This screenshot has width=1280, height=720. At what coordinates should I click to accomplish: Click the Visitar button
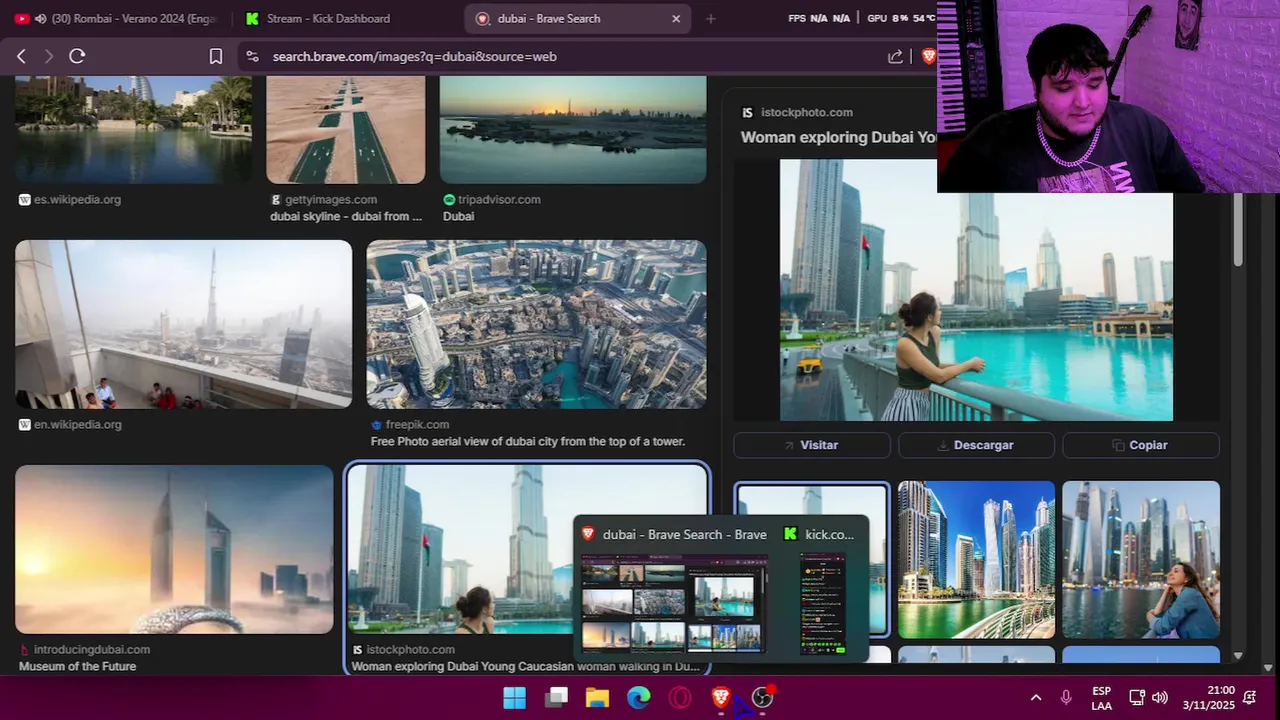811,445
